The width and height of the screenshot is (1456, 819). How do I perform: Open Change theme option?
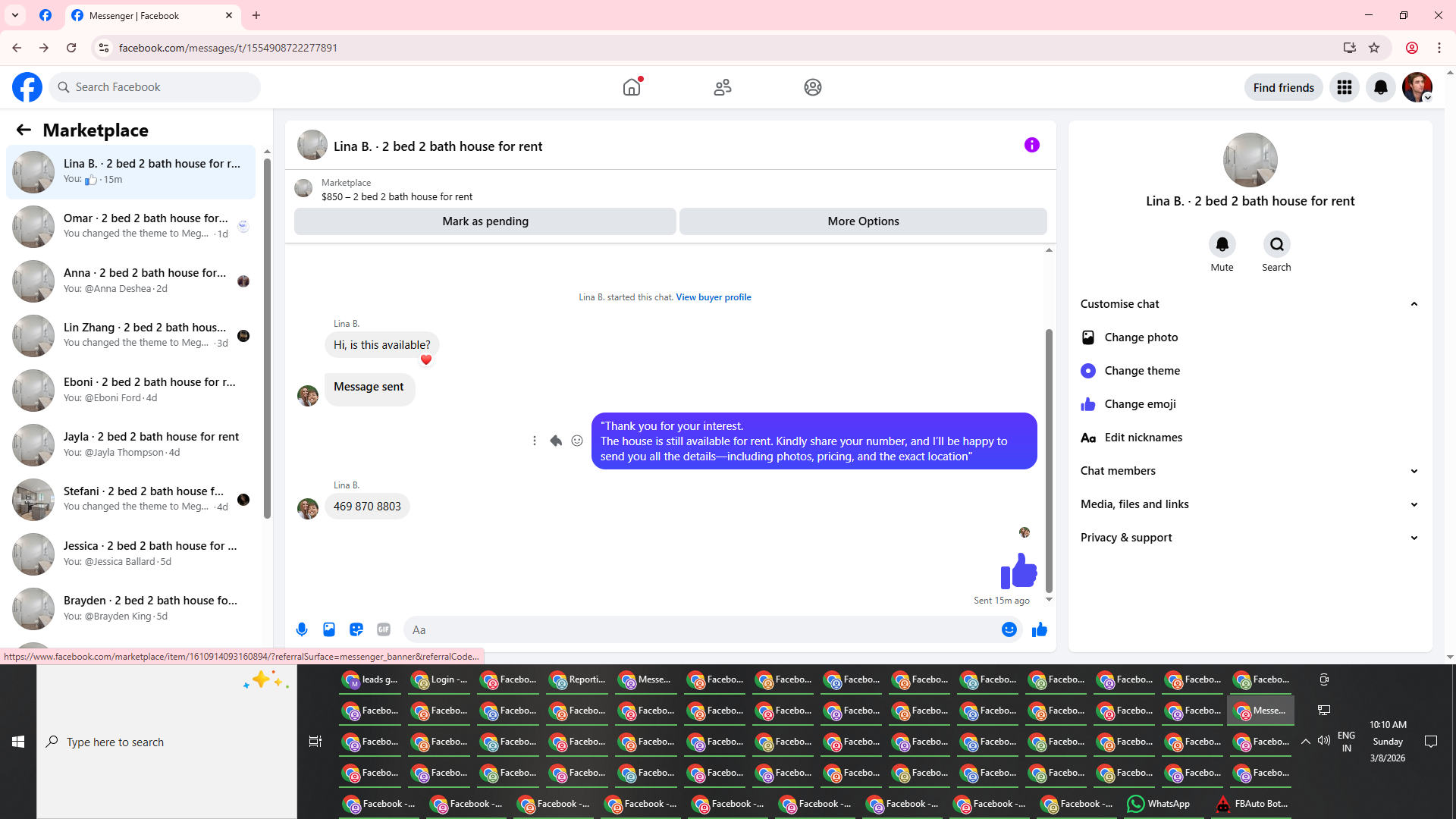tap(1141, 371)
